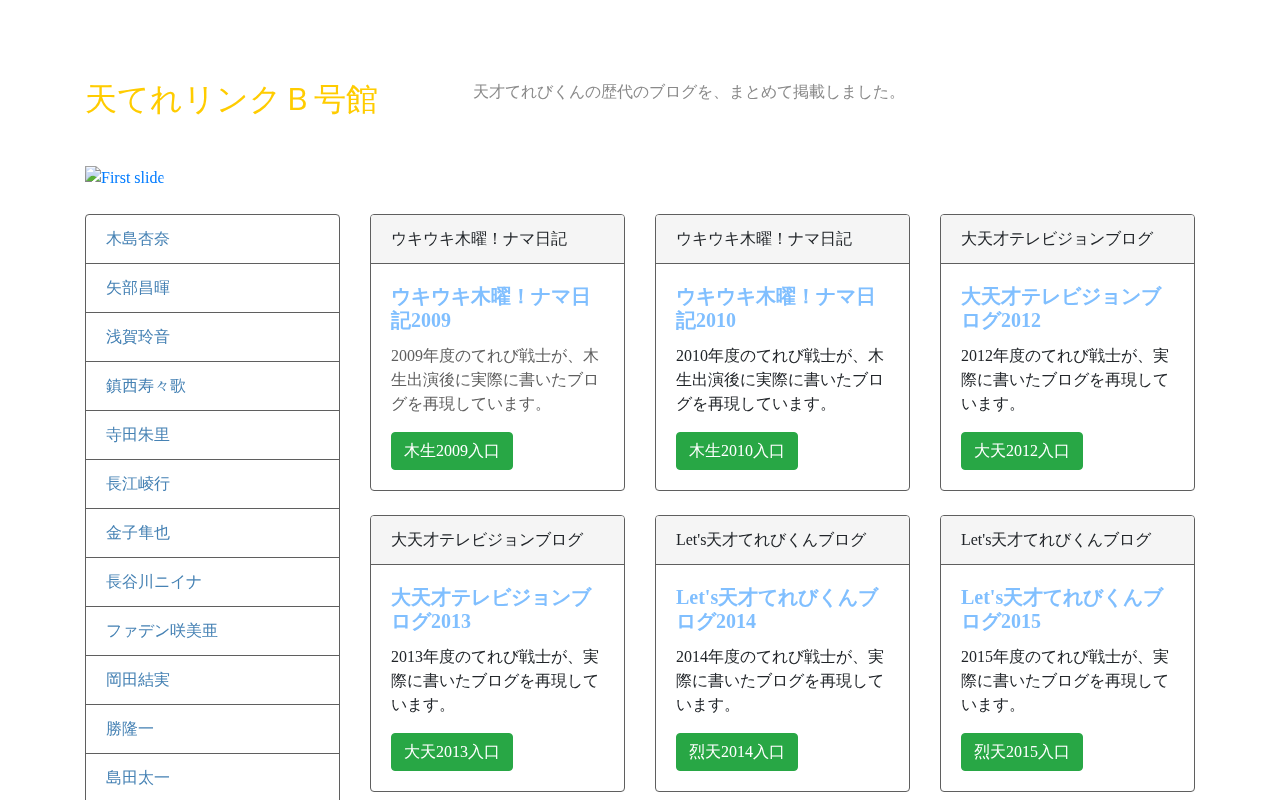1280x800 pixels.
Task: Open the 大天2012入口 button
Action: point(1022,451)
